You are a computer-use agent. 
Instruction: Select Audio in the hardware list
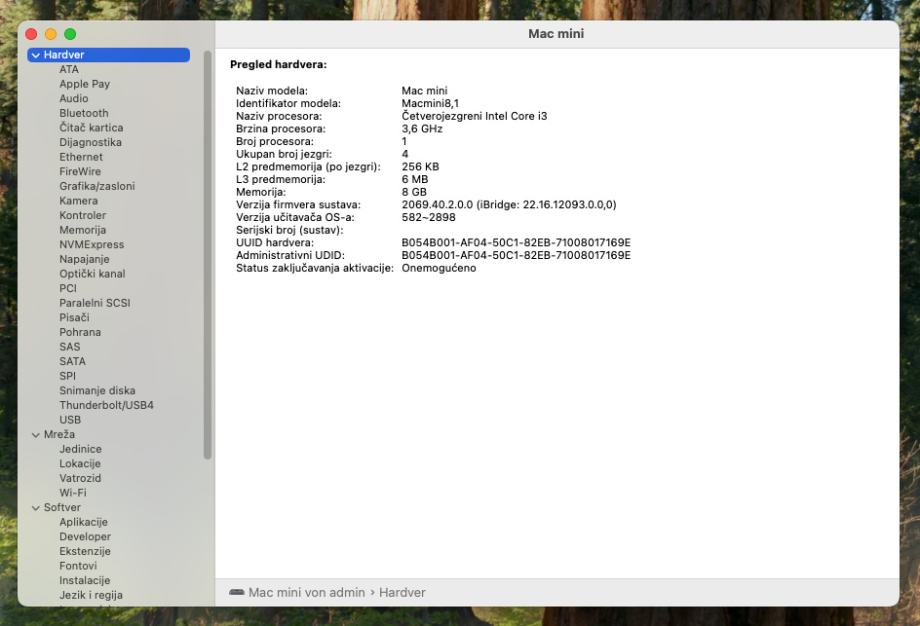tap(73, 99)
